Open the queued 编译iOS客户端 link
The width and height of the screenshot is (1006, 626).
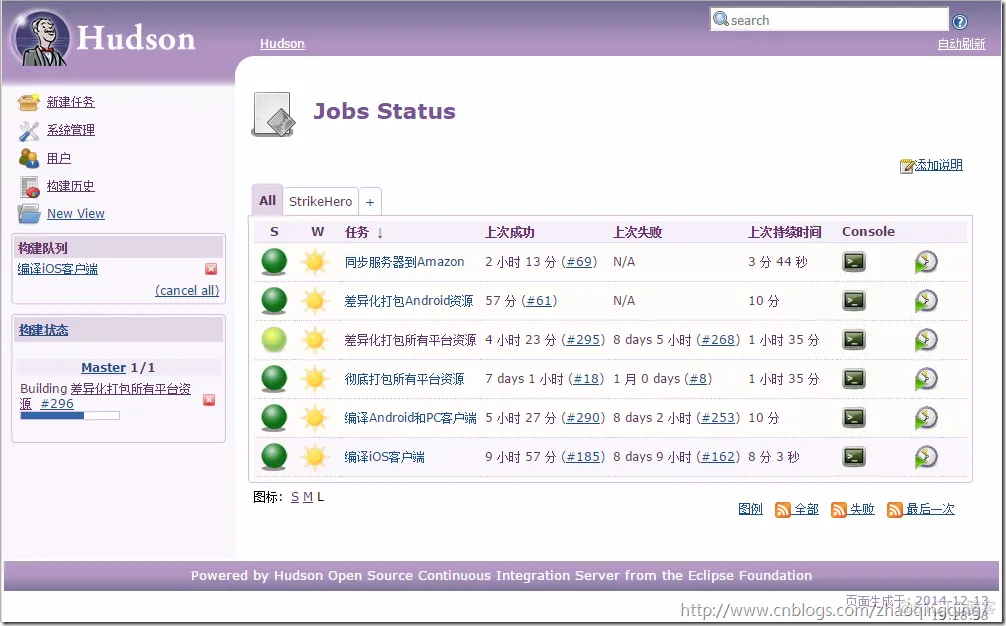[x=58, y=269]
